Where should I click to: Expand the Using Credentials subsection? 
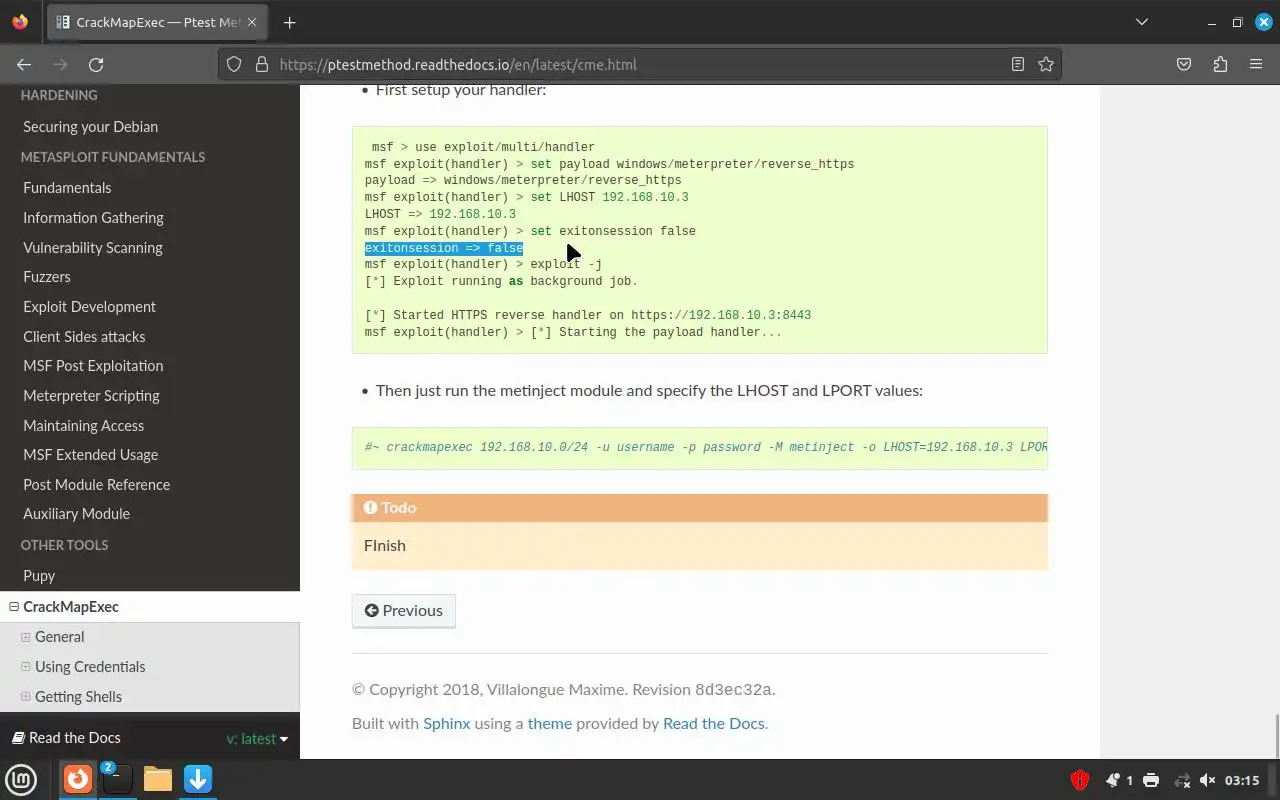coord(26,667)
